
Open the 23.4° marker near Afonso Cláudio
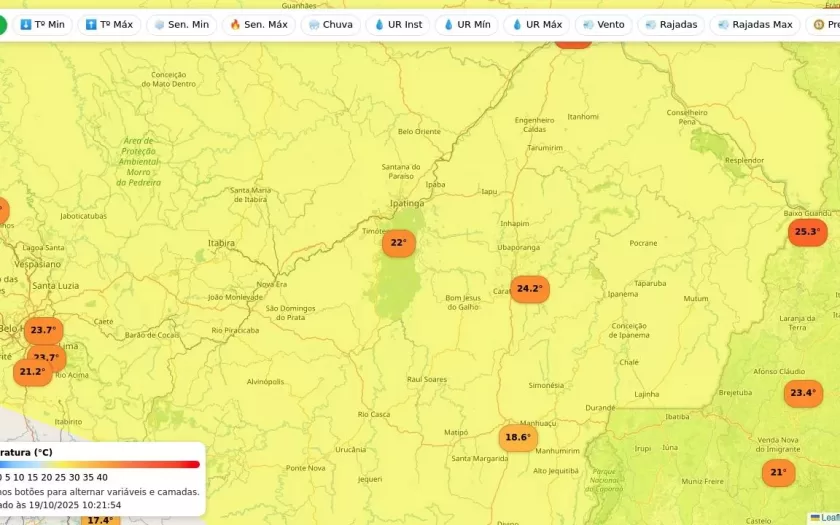click(x=802, y=393)
